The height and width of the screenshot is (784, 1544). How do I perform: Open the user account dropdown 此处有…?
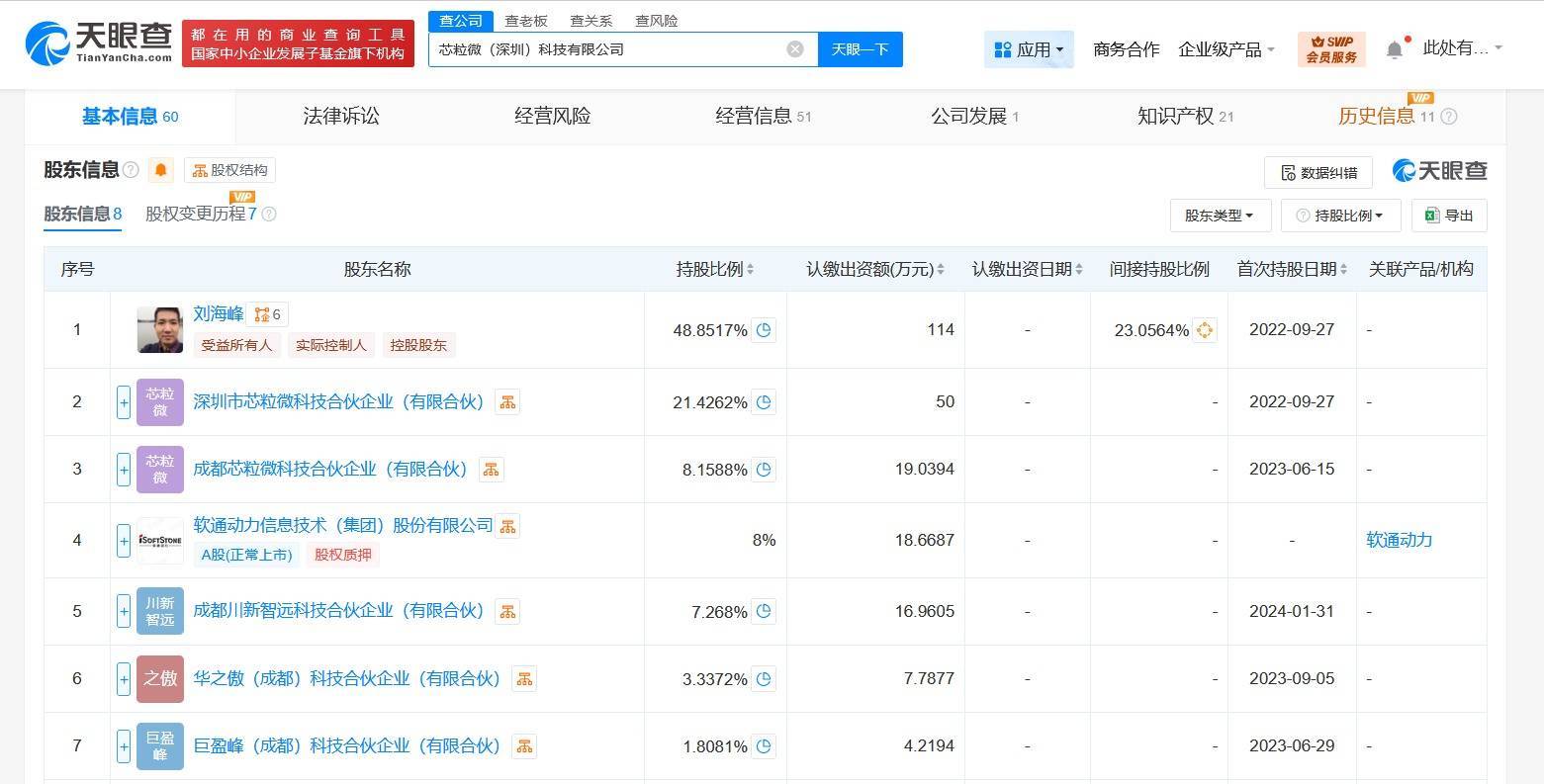1462,47
